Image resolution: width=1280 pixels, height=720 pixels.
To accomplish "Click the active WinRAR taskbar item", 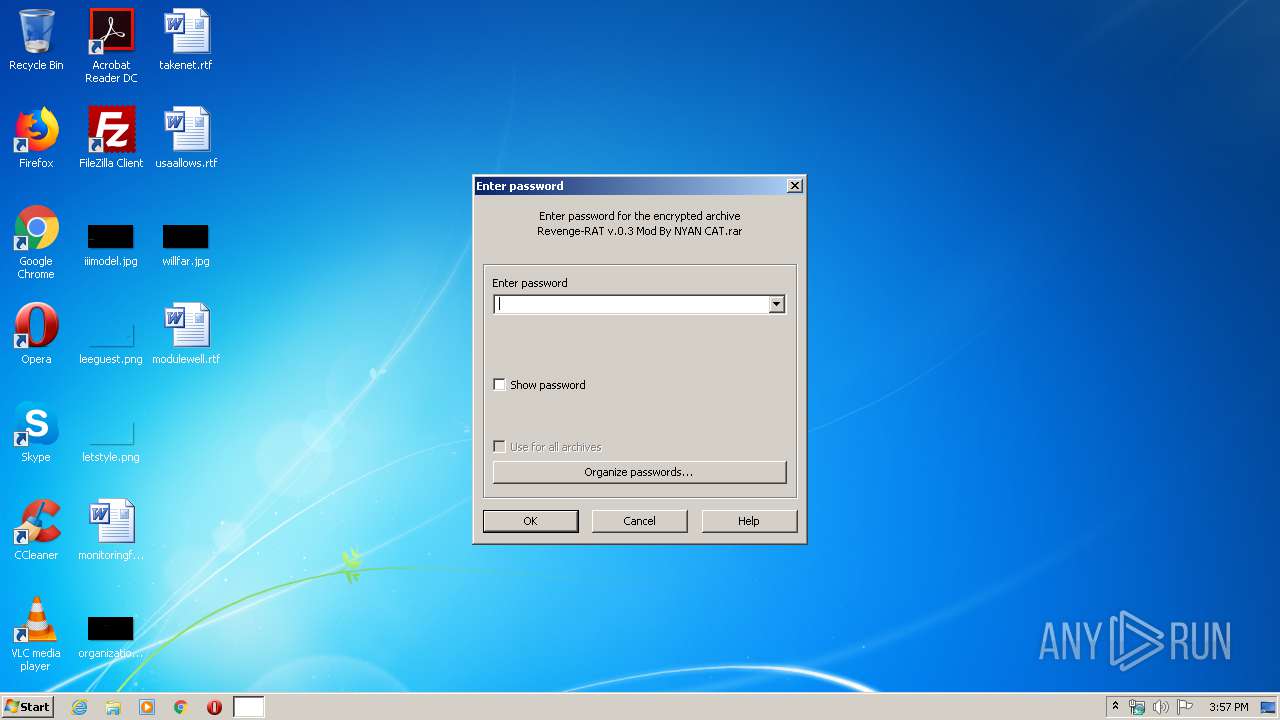I will 249,707.
